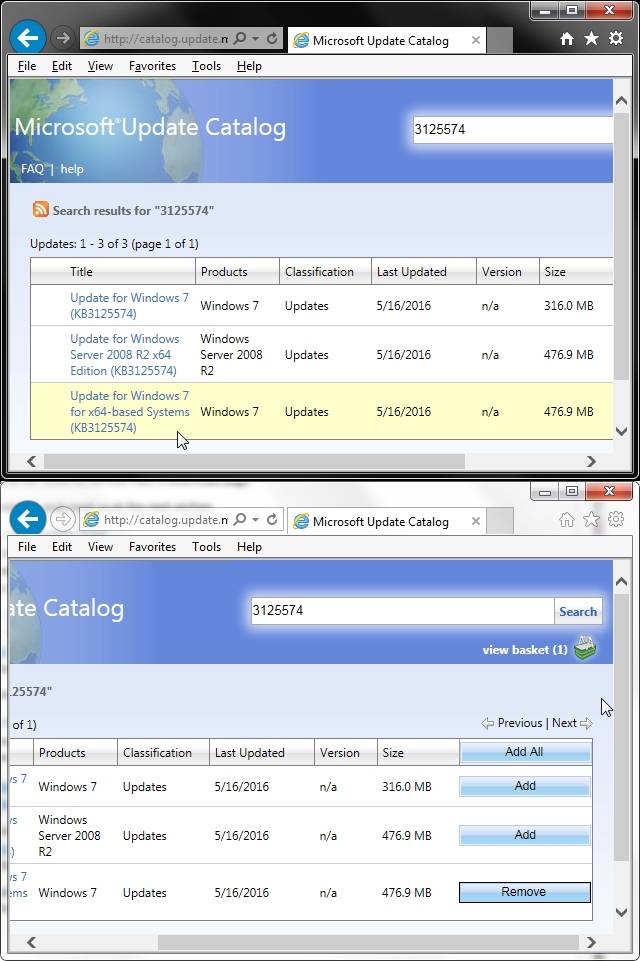Click search field in top window
Screen dimensions: 640x961
512,129
